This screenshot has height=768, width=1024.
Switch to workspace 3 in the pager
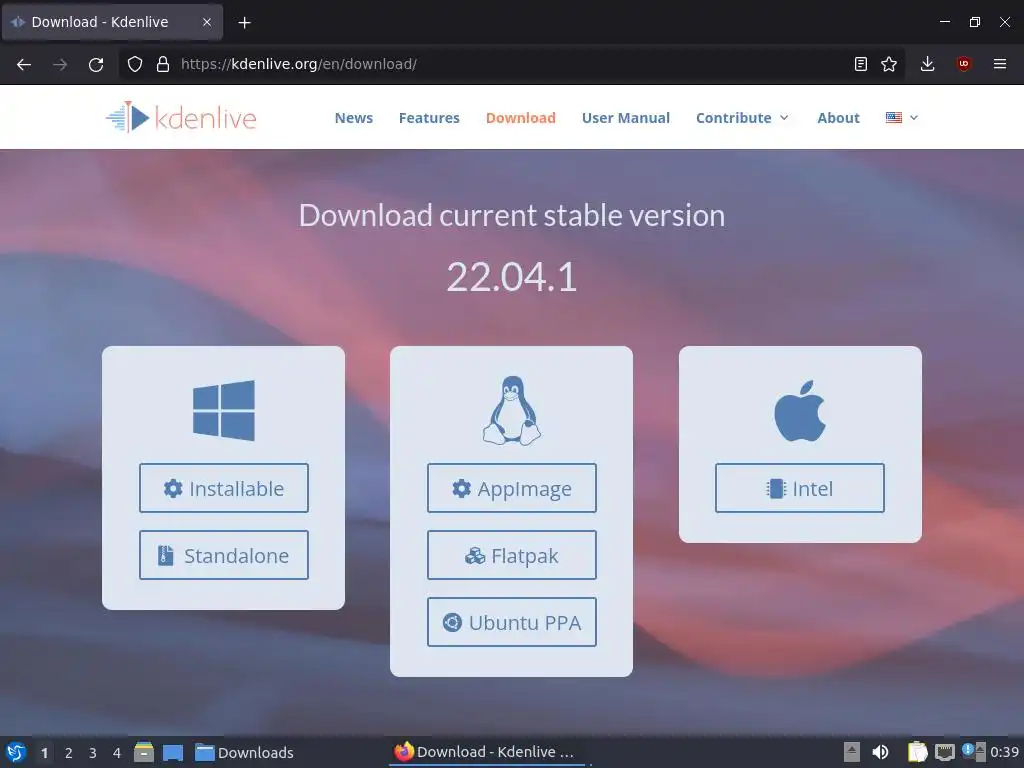(93, 753)
